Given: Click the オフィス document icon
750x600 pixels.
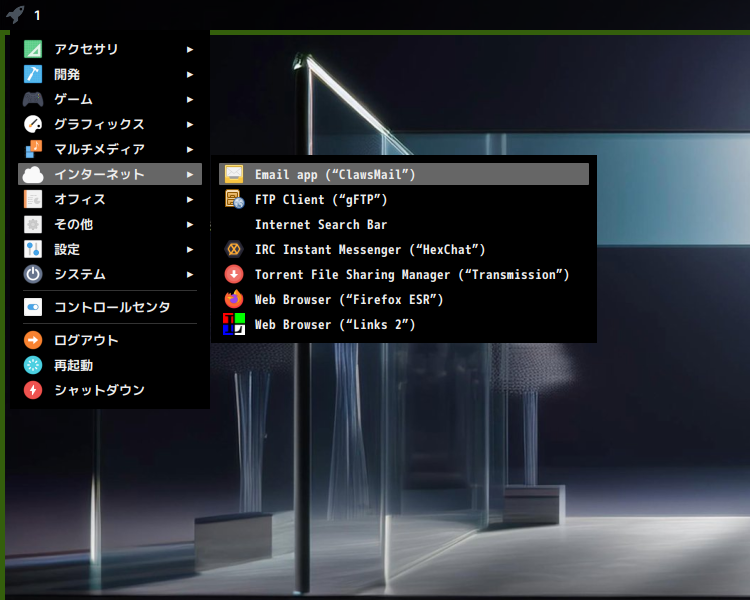Looking at the screenshot, I should [33, 199].
